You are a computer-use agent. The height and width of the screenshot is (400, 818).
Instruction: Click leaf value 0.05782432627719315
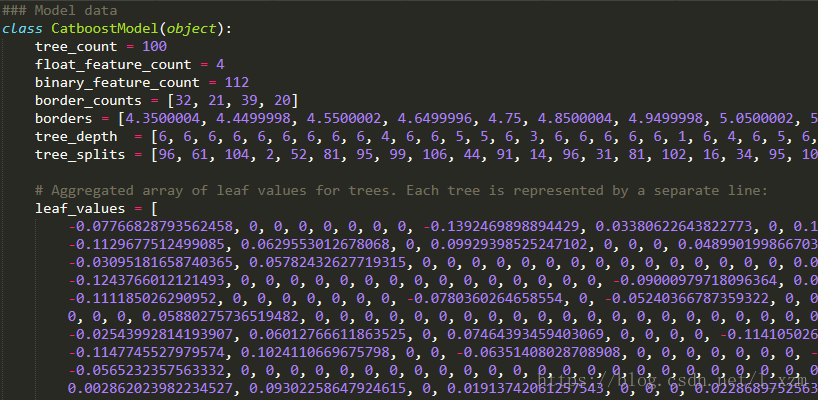click(x=328, y=263)
